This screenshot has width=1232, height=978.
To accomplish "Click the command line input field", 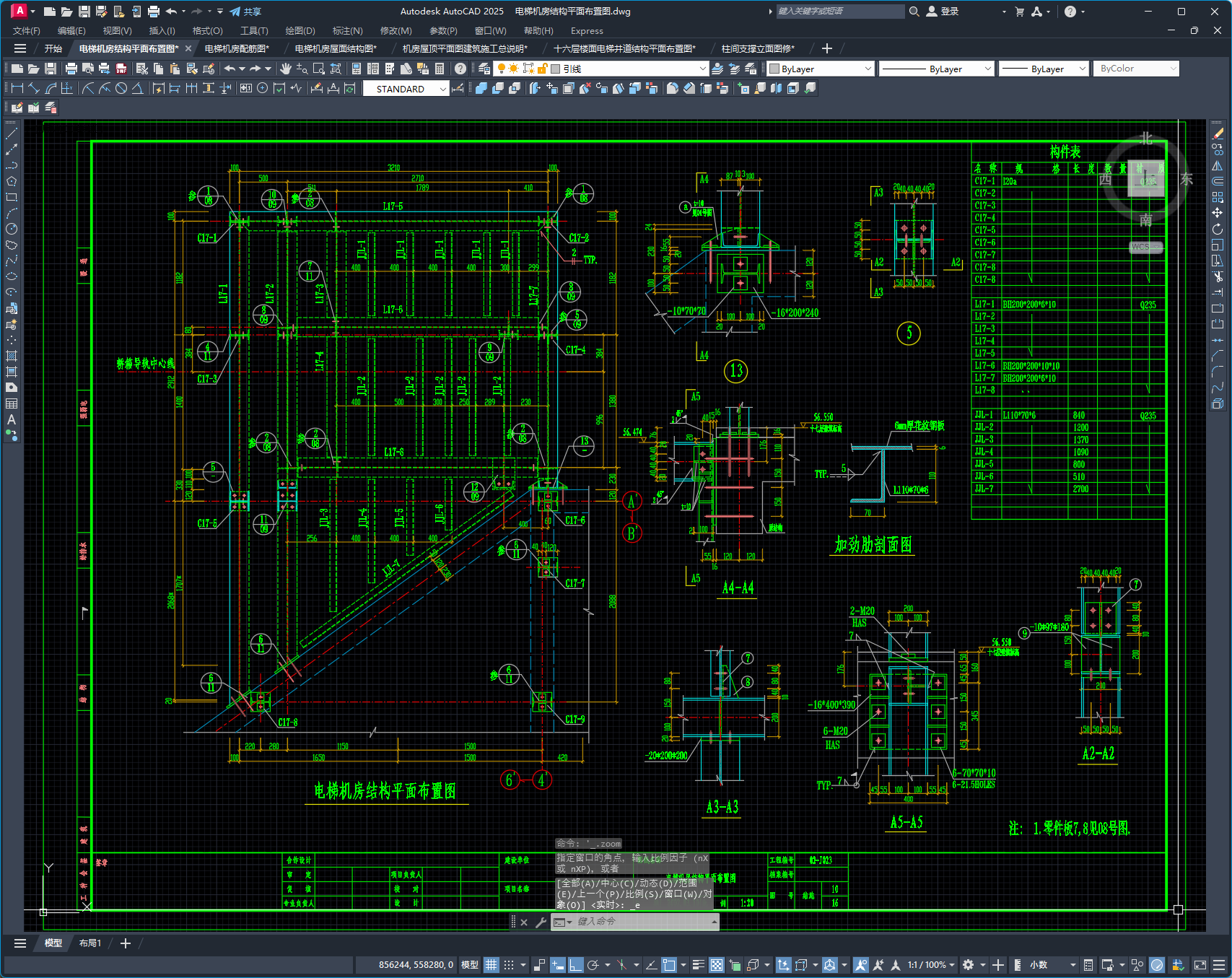I will 635,922.
